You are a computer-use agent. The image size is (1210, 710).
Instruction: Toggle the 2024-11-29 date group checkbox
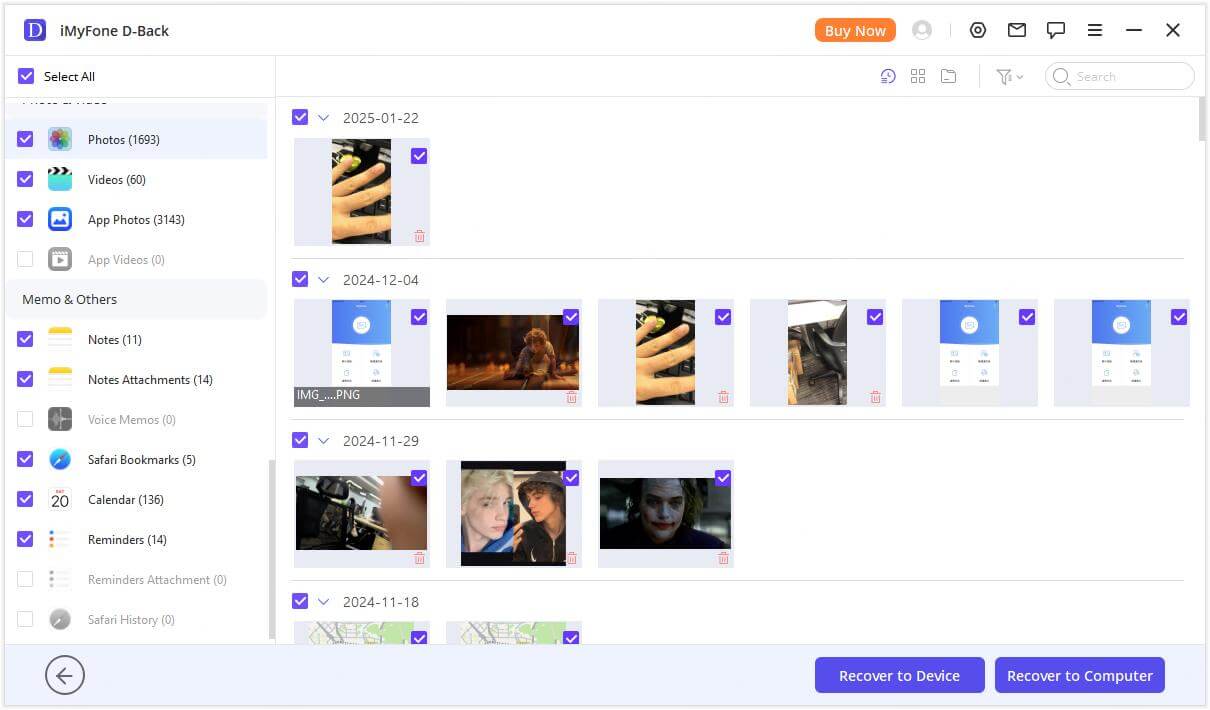tap(300, 440)
